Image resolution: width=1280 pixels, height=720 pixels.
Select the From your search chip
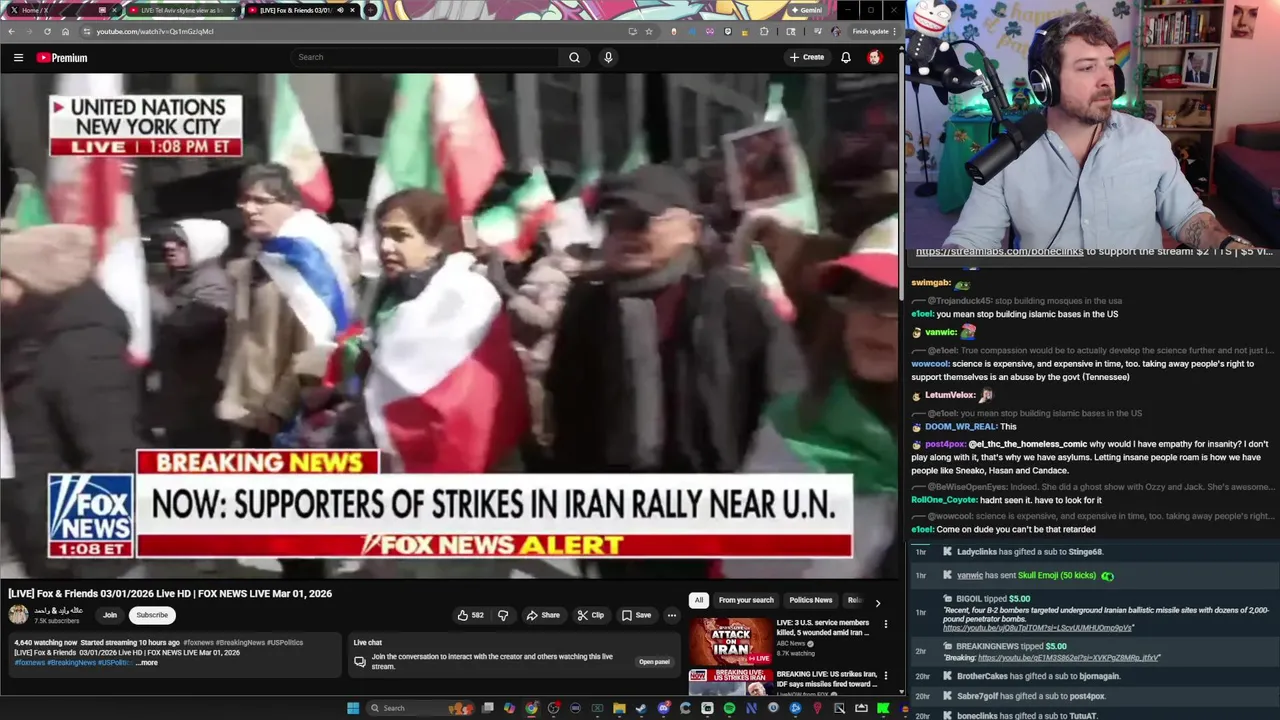point(746,600)
